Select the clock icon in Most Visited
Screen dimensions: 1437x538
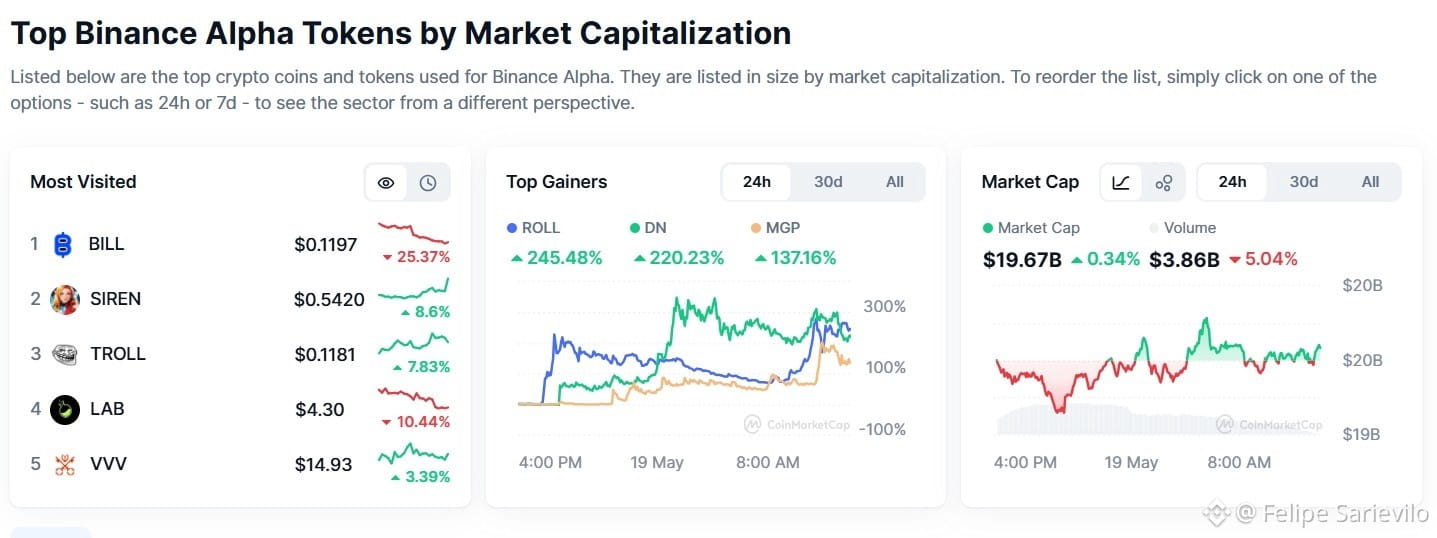[428, 182]
